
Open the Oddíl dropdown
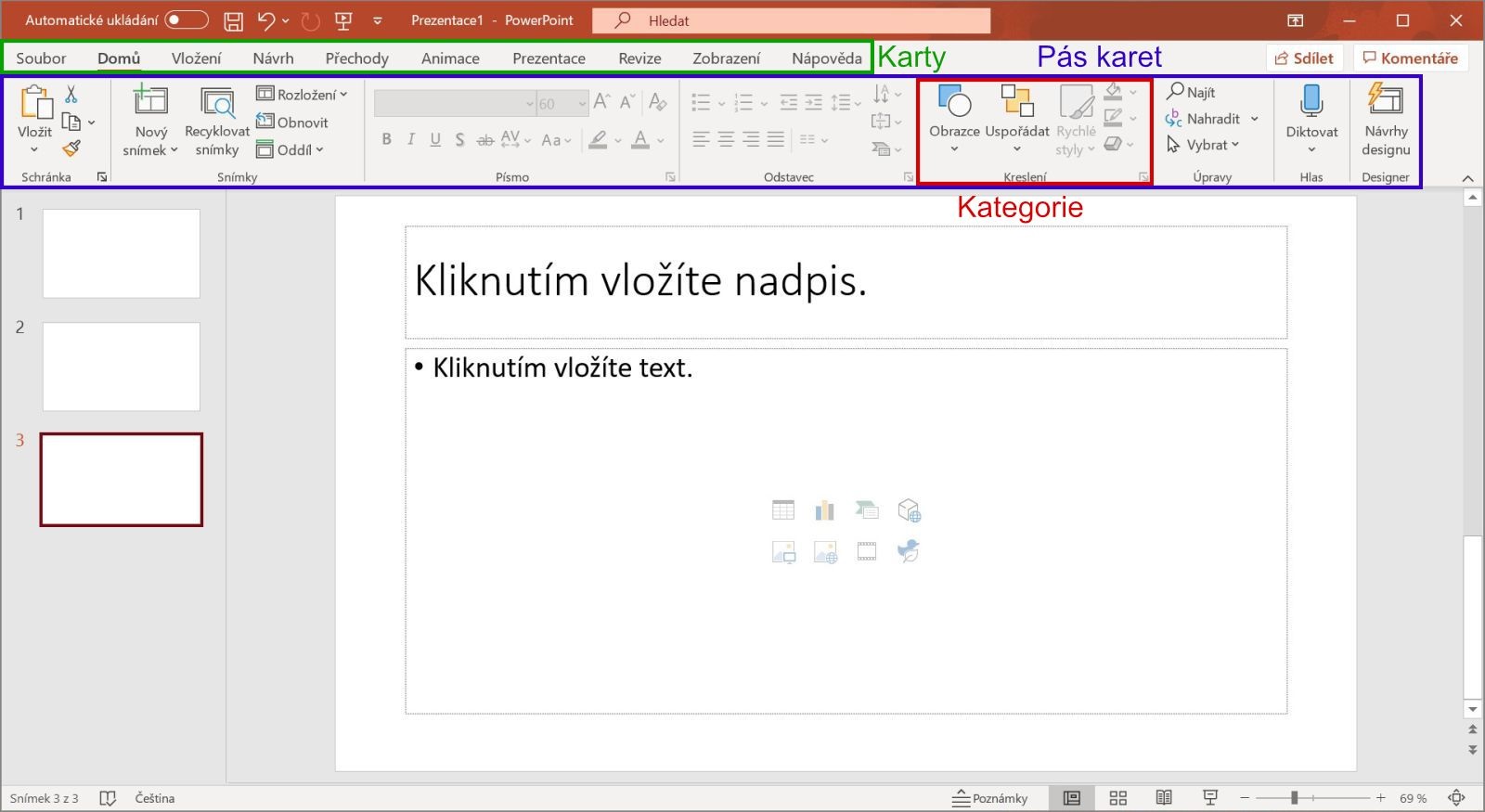point(291,149)
